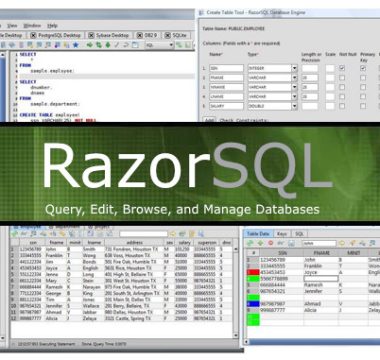The image size is (380, 360).
Task: Click the SSN column header in Table Data
Action: click(x=282, y=253)
